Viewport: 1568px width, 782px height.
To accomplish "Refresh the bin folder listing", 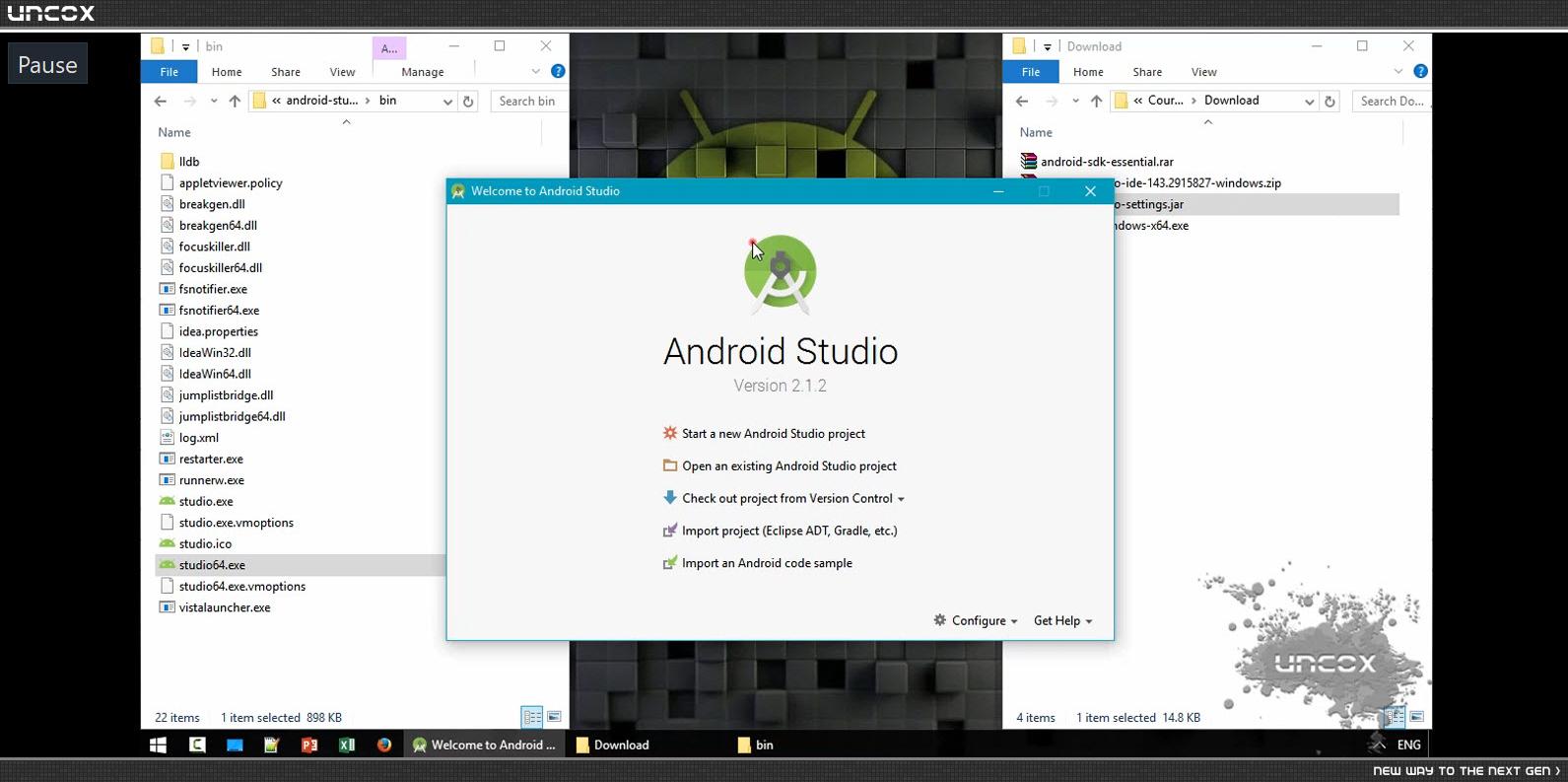I will pyautogui.click(x=469, y=101).
